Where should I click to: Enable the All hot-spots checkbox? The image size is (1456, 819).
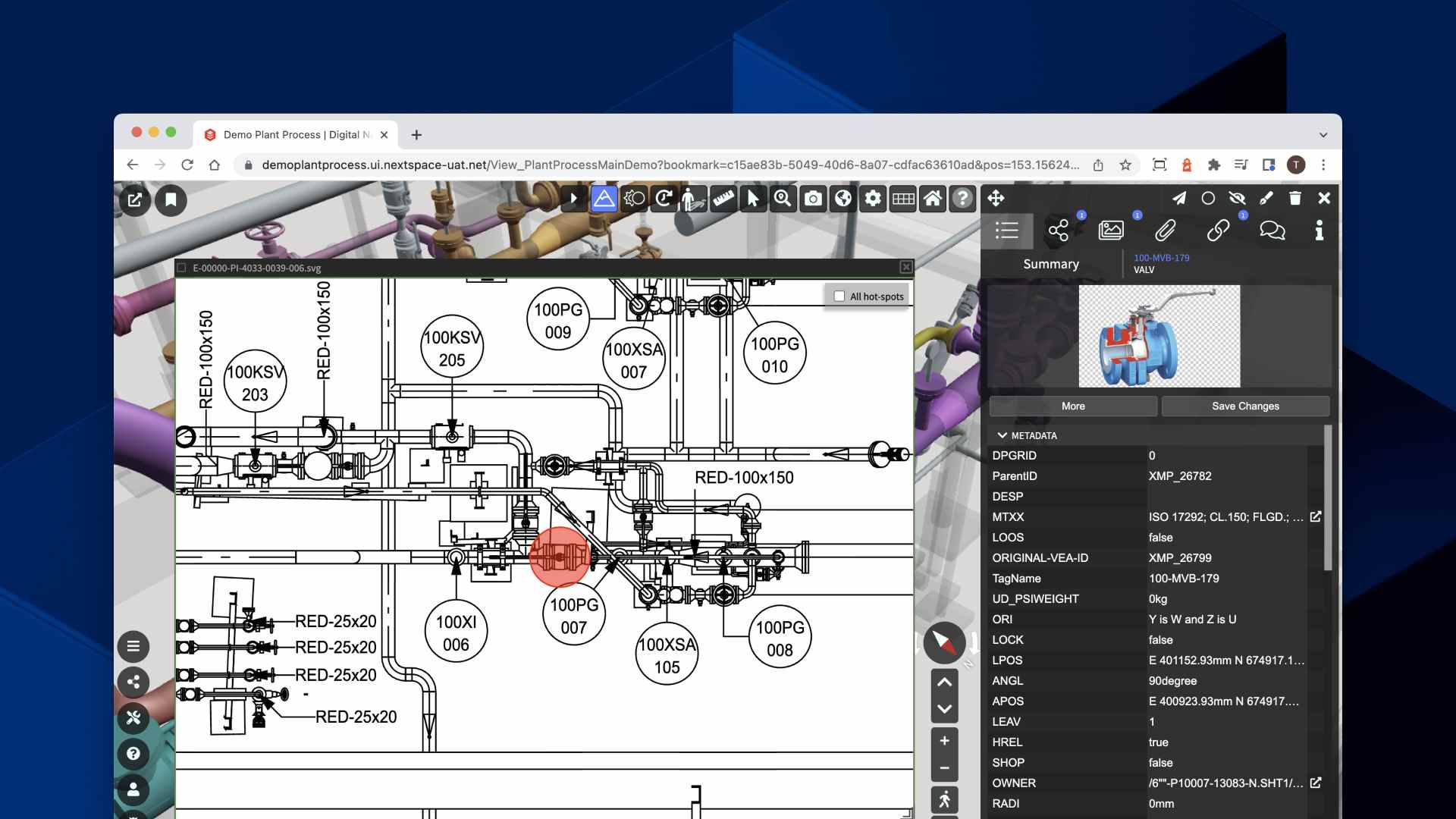839,297
